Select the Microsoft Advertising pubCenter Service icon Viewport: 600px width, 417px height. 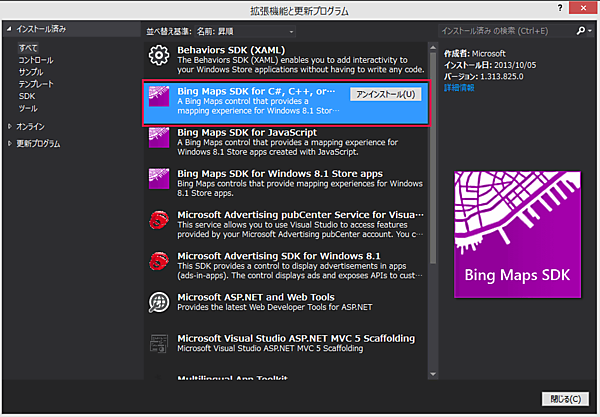[x=159, y=222]
